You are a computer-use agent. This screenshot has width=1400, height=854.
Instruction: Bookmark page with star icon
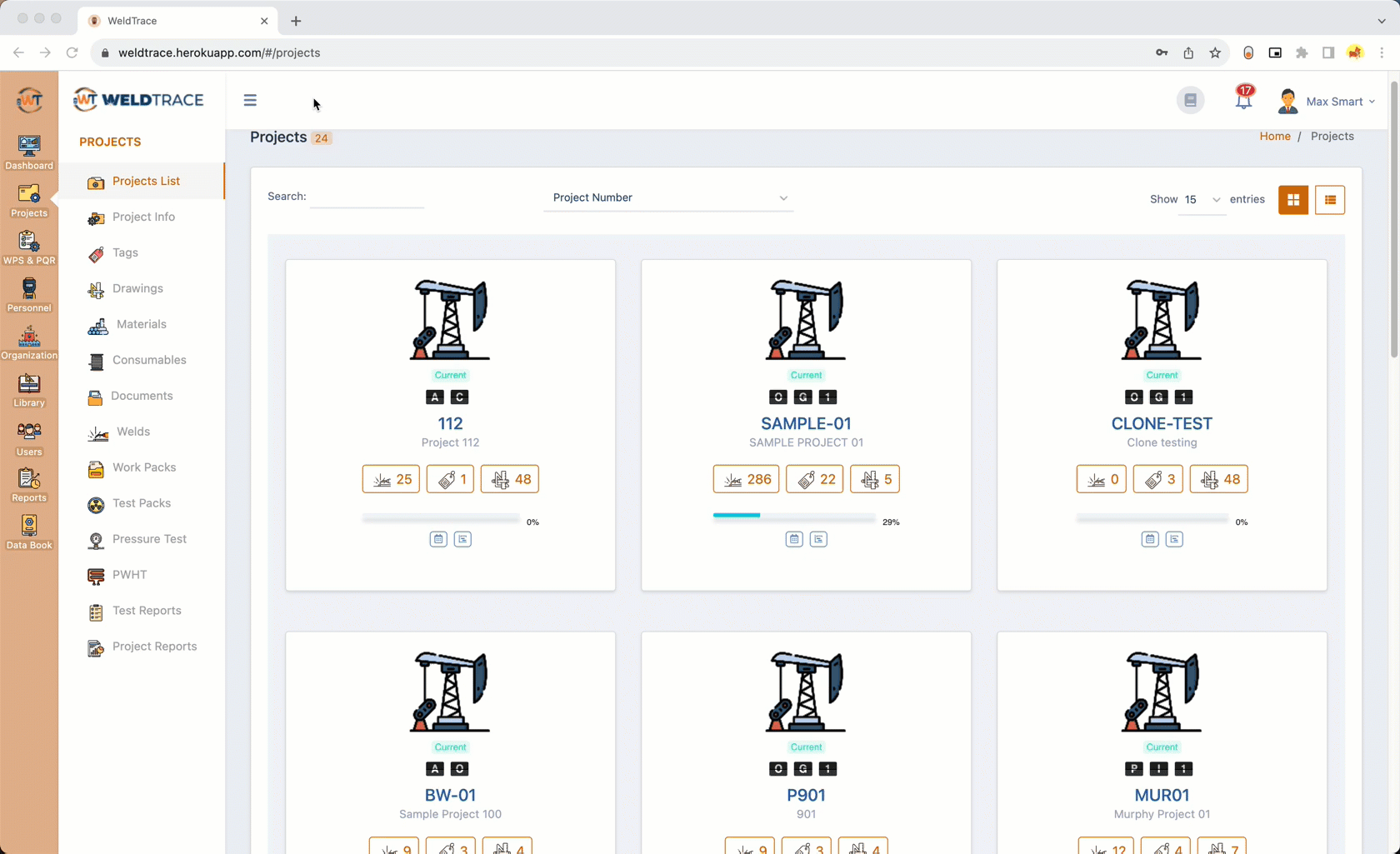pyautogui.click(x=1215, y=52)
